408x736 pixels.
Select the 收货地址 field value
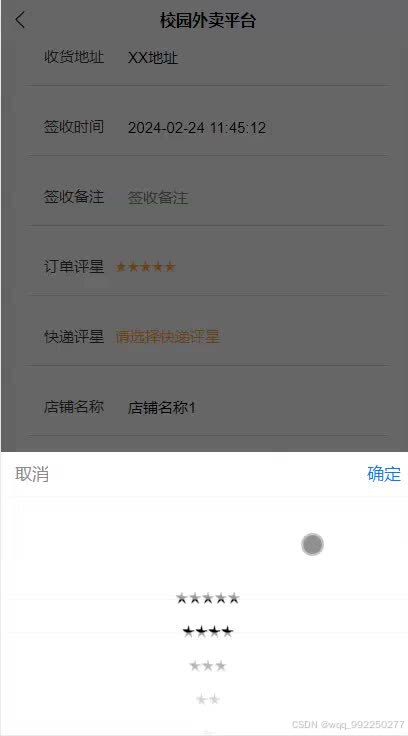(x=153, y=58)
